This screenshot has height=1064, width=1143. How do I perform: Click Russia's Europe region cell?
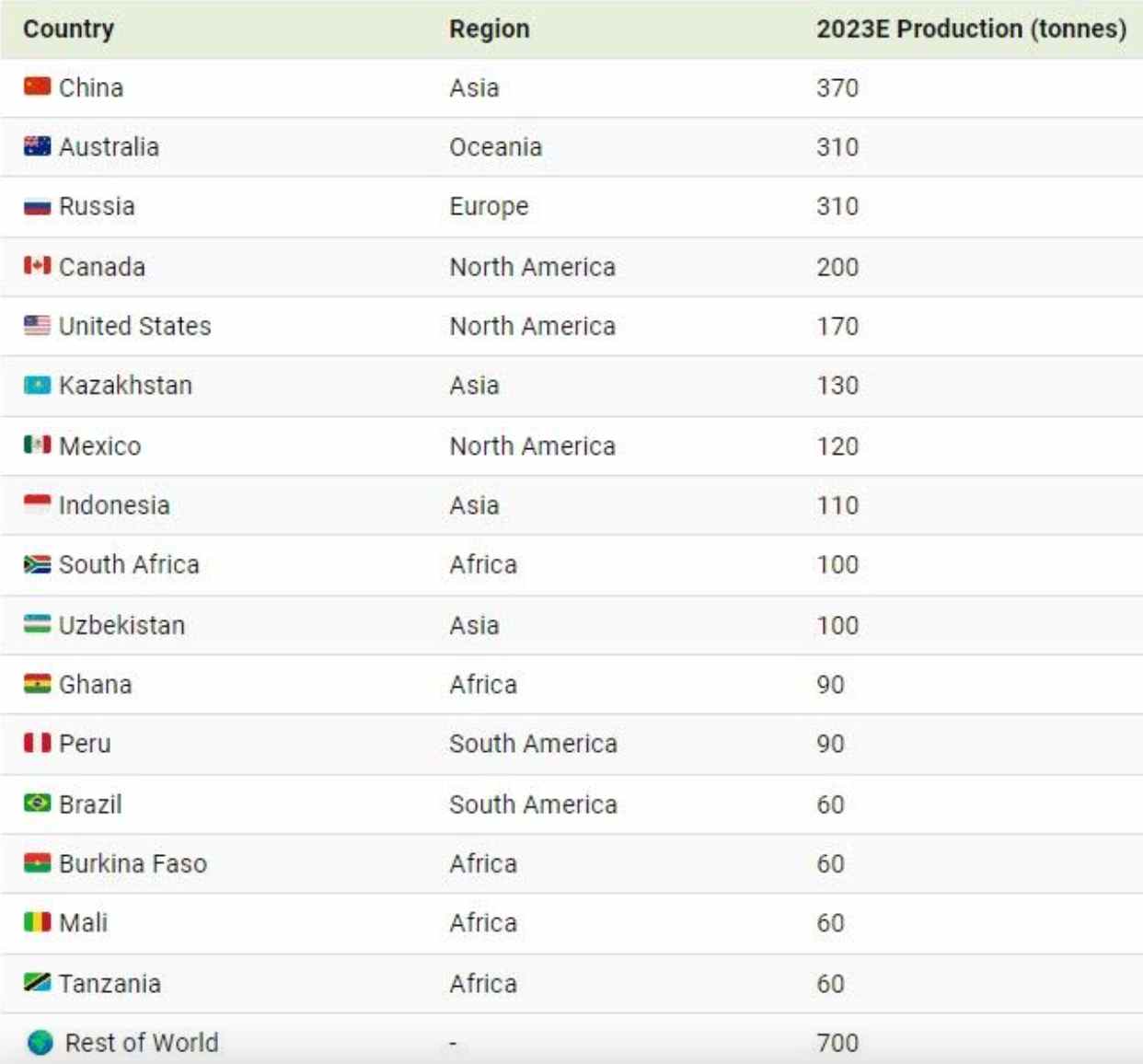click(x=489, y=206)
